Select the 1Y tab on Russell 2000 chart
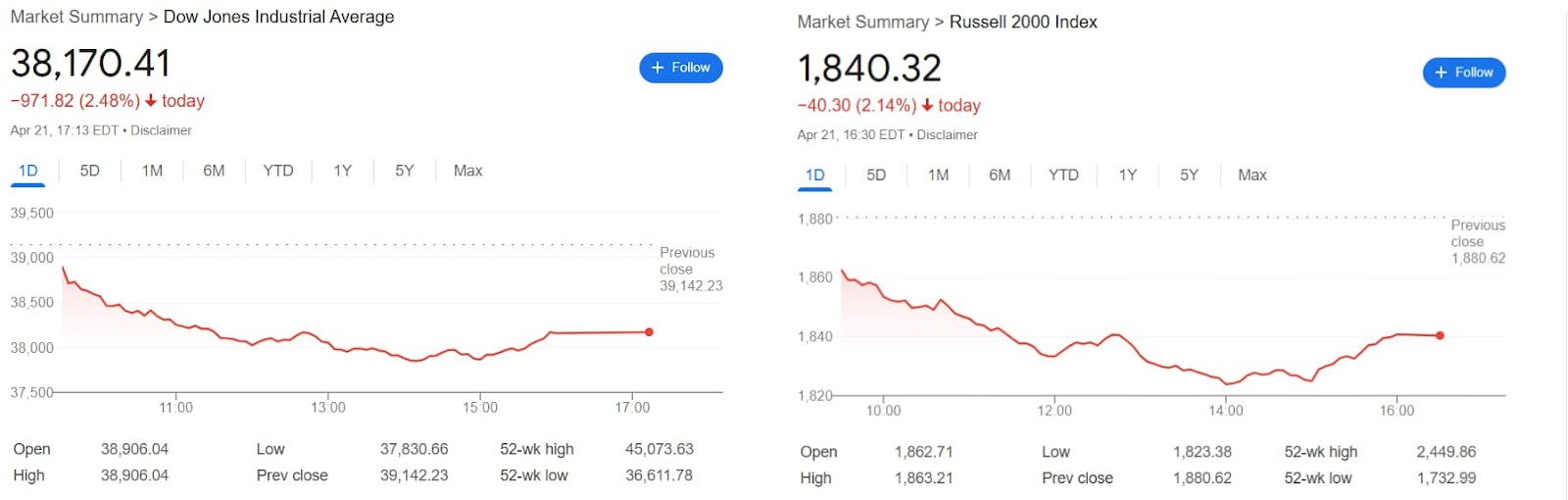The width and height of the screenshot is (1568, 500). [1128, 175]
